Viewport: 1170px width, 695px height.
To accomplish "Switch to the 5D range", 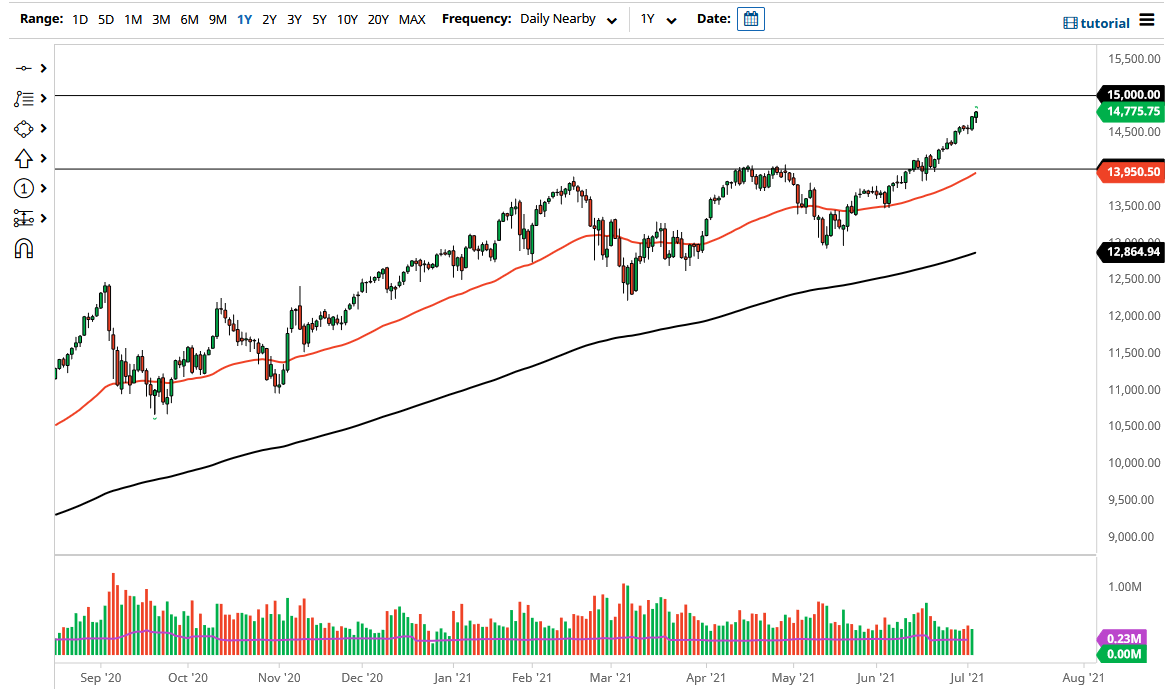I will 105,18.
